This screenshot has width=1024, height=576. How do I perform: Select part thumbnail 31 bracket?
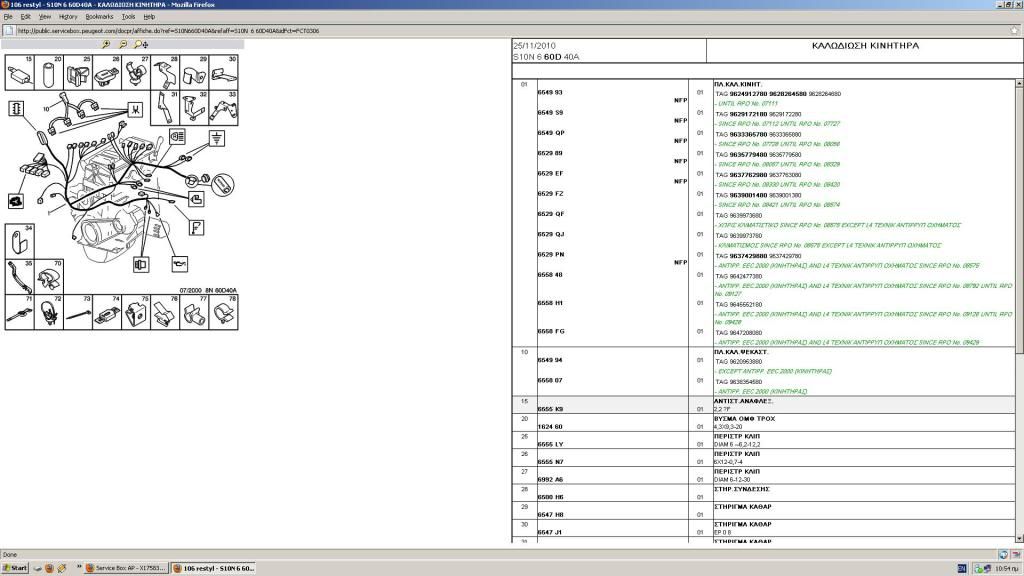(165, 108)
